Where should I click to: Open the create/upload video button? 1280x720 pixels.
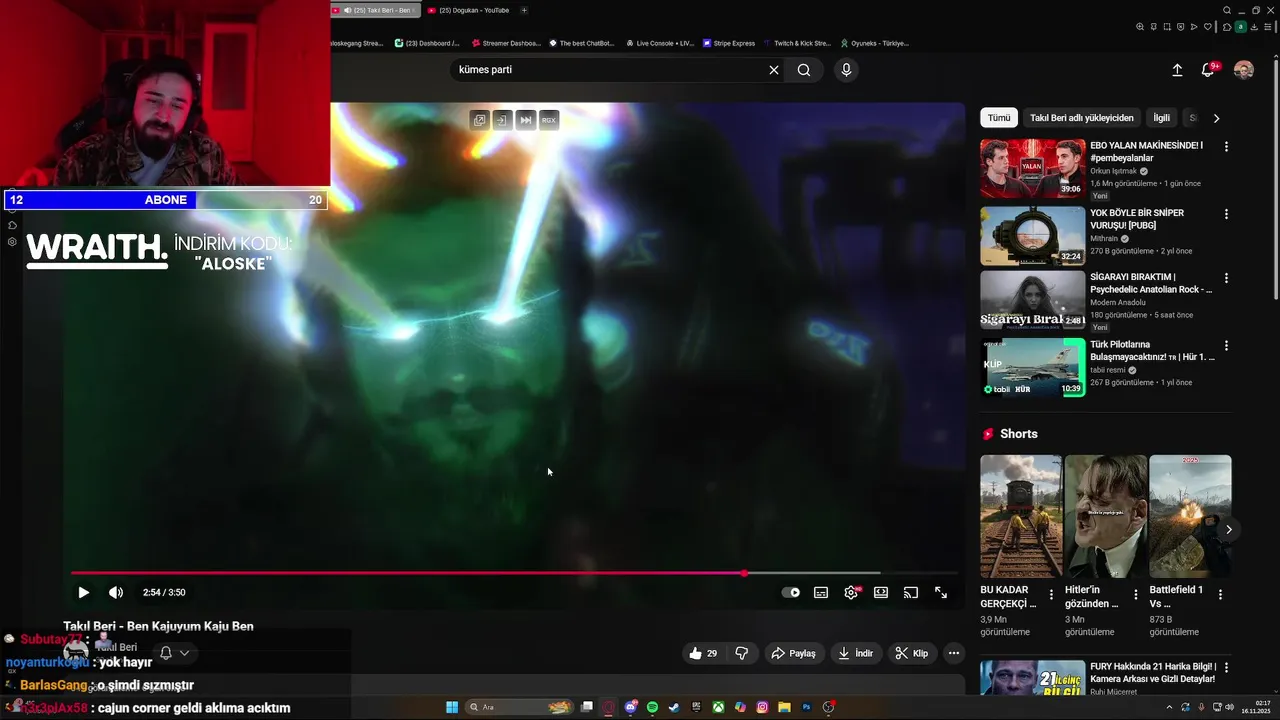coord(1177,70)
